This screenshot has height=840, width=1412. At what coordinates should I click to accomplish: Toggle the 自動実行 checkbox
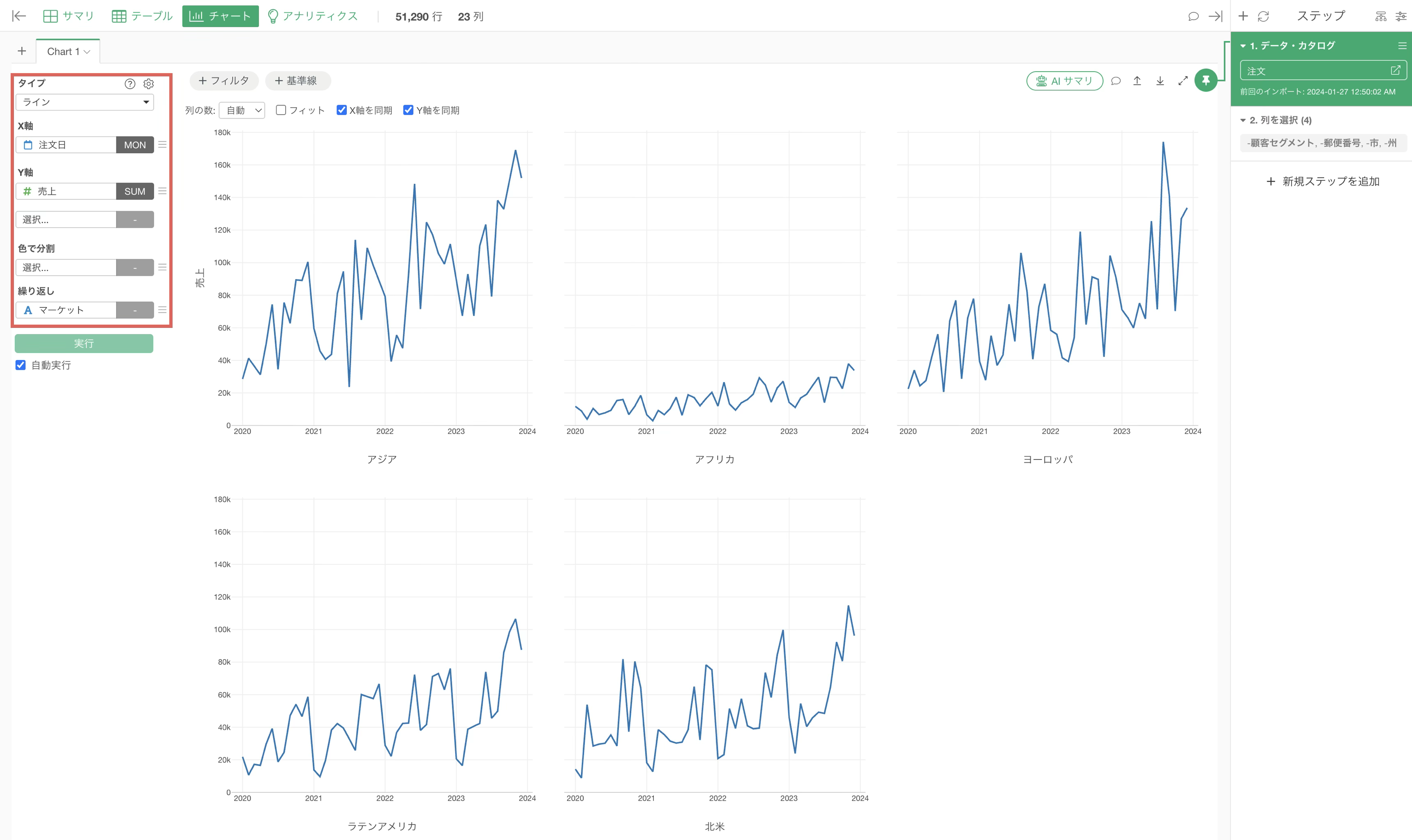pyautogui.click(x=21, y=365)
